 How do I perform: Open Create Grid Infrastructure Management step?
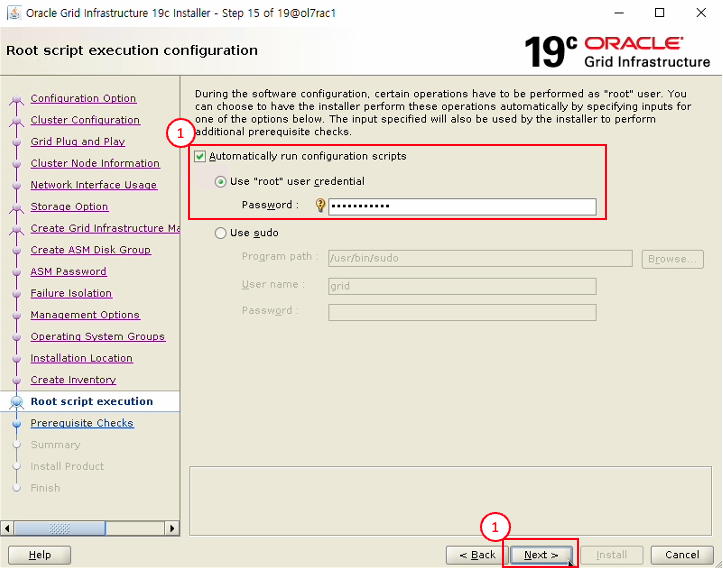105,228
